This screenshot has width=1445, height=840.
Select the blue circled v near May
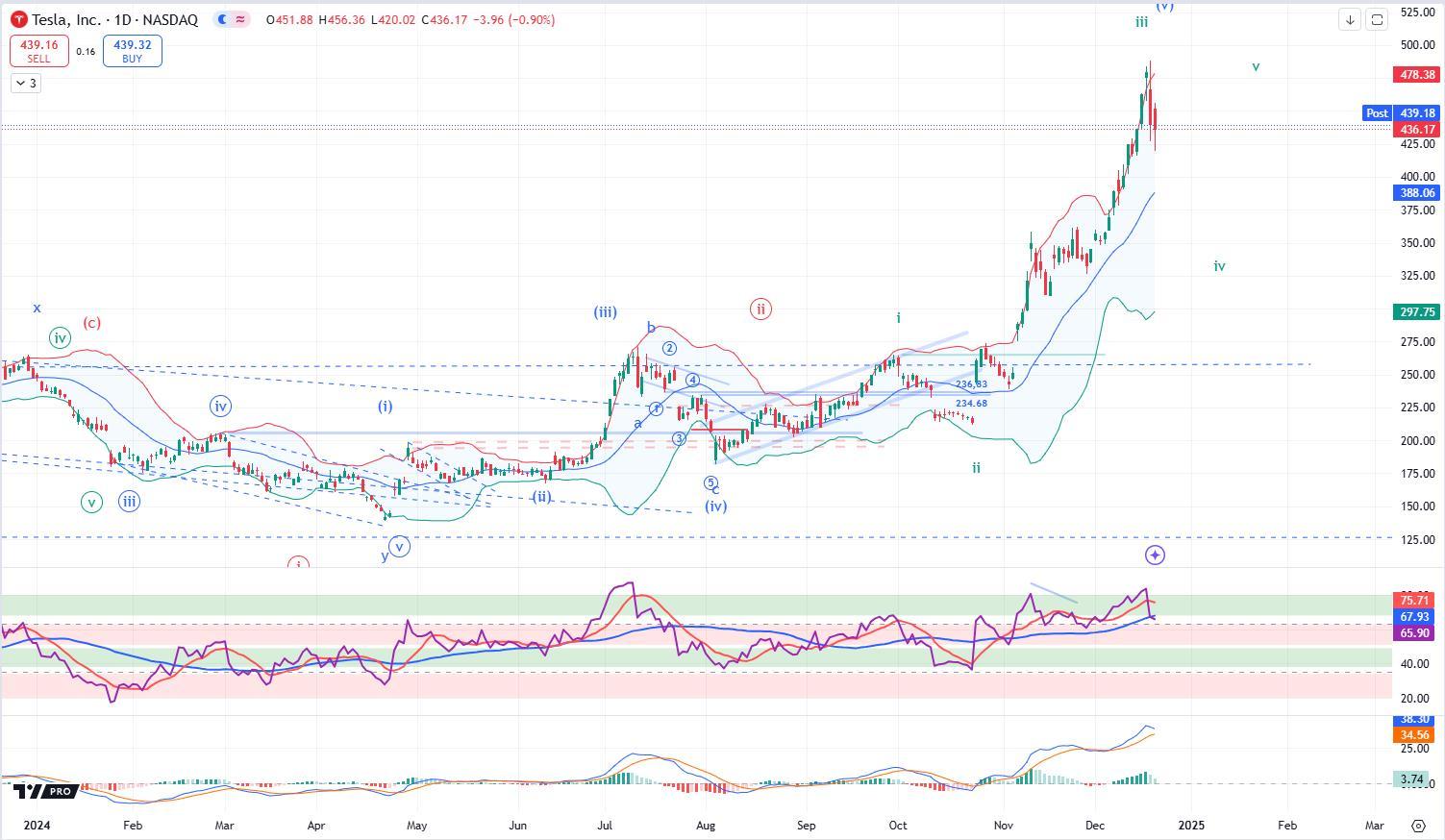399,546
